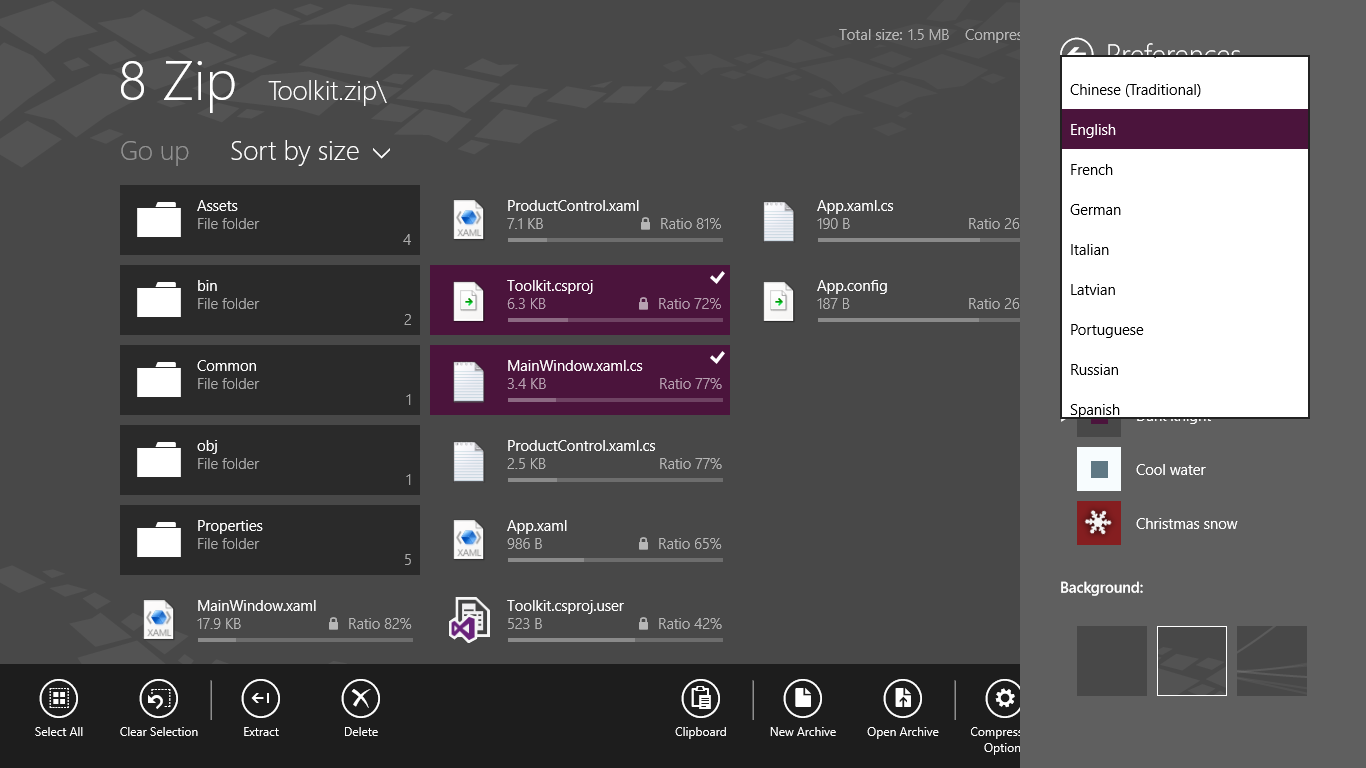Click the Clear Selection icon
The height and width of the screenshot is (768, 1366).
point(158,699)
